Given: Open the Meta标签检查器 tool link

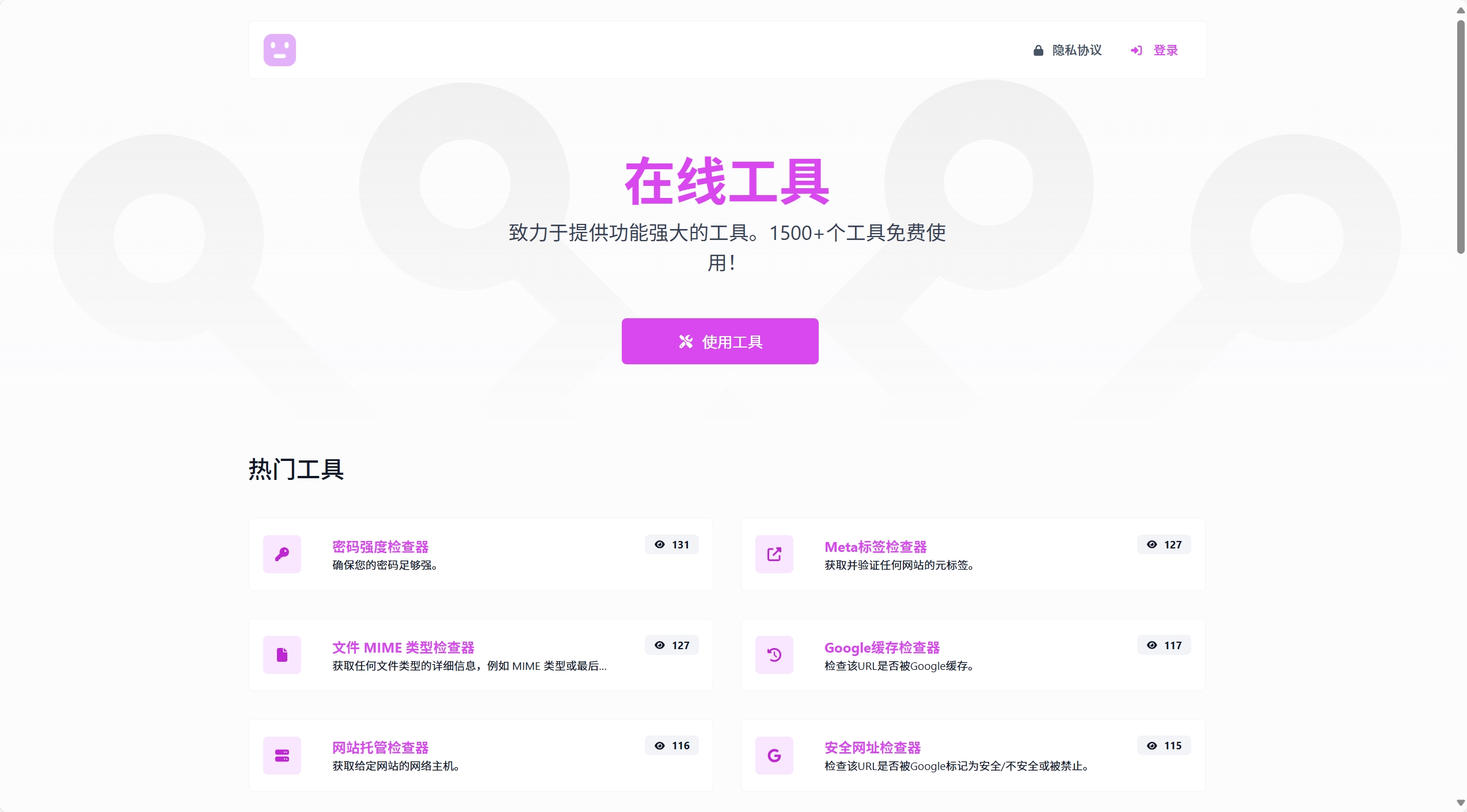Looking at the screenshot, I should pyautogui.click(x=875, y=547).
